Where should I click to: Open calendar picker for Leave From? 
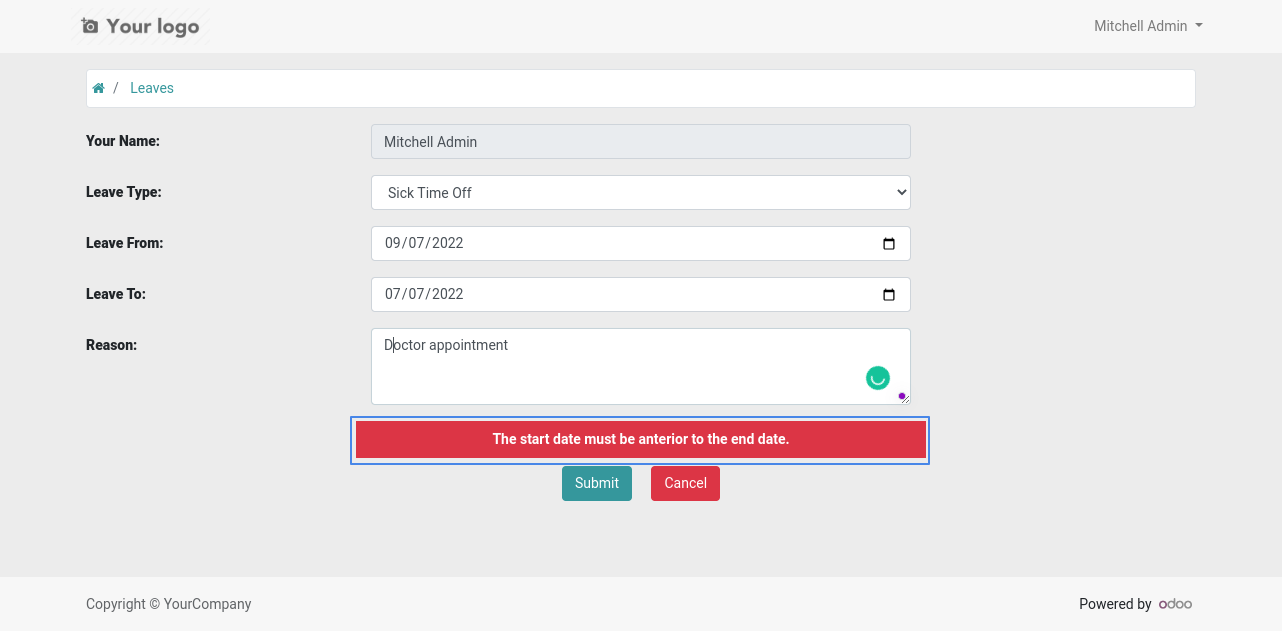point(889,243)
